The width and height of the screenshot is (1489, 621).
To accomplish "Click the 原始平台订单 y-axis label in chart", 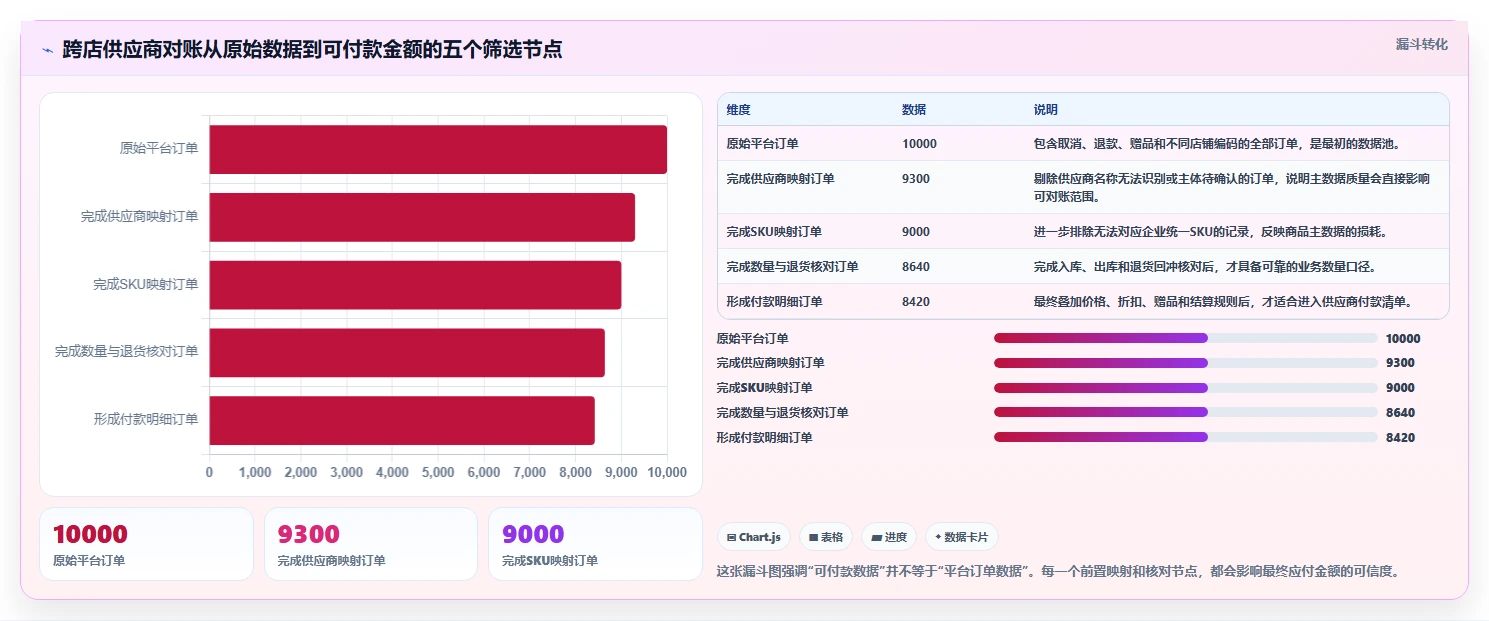I will pyautogui.click(x=159, y=149).
